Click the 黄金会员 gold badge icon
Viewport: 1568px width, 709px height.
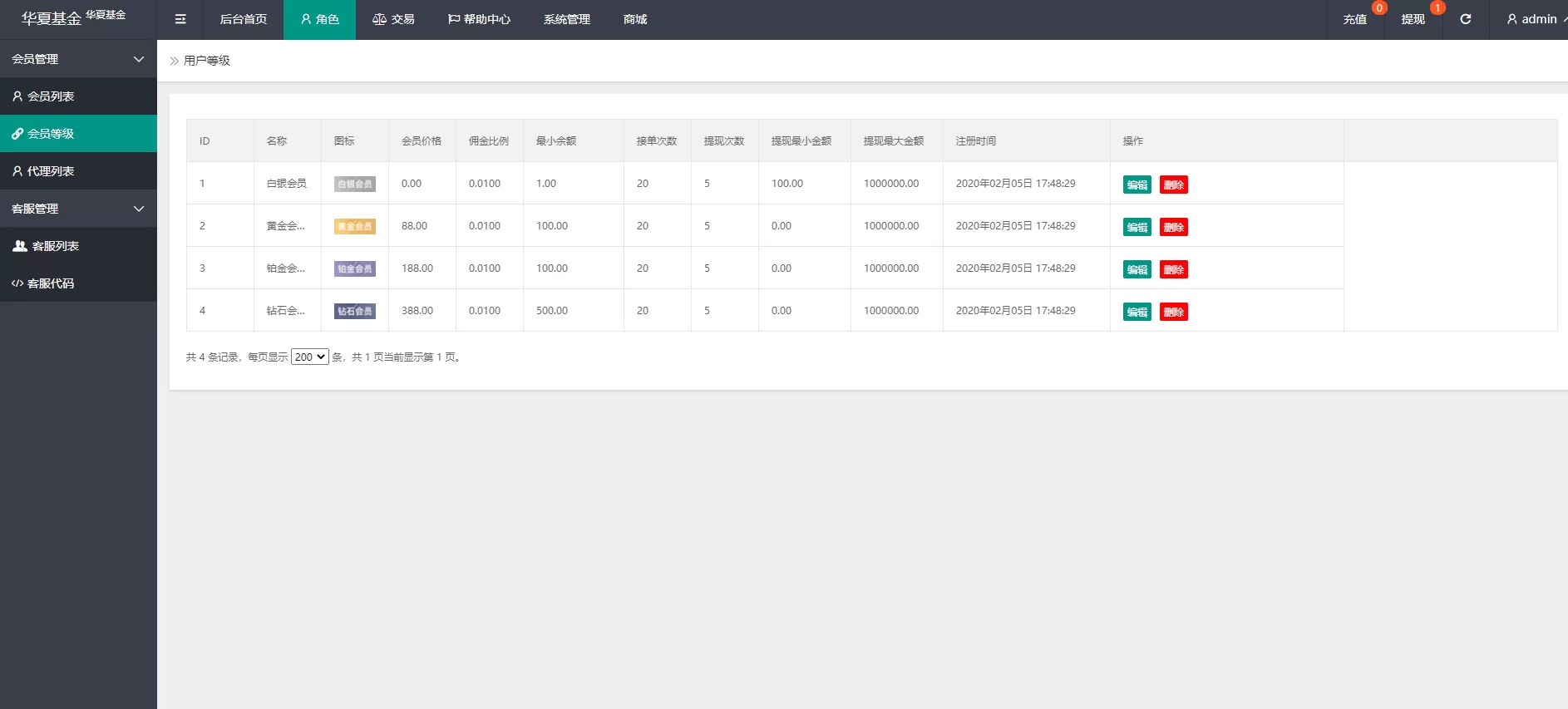(354, 227)
